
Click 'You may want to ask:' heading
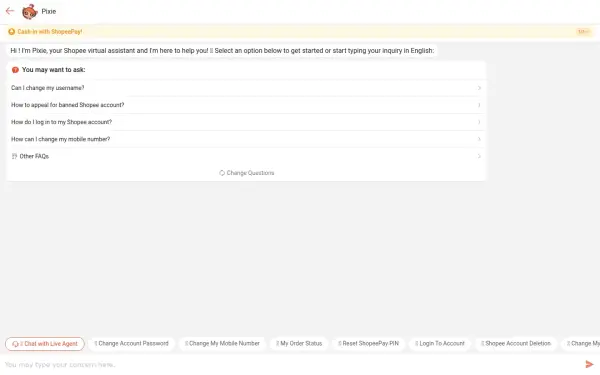point(54,70)
